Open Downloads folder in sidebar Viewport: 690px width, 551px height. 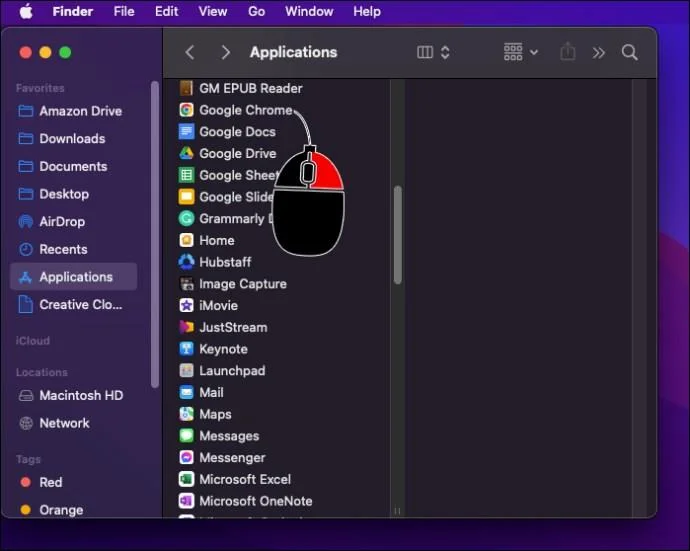(x=73, y=139)
